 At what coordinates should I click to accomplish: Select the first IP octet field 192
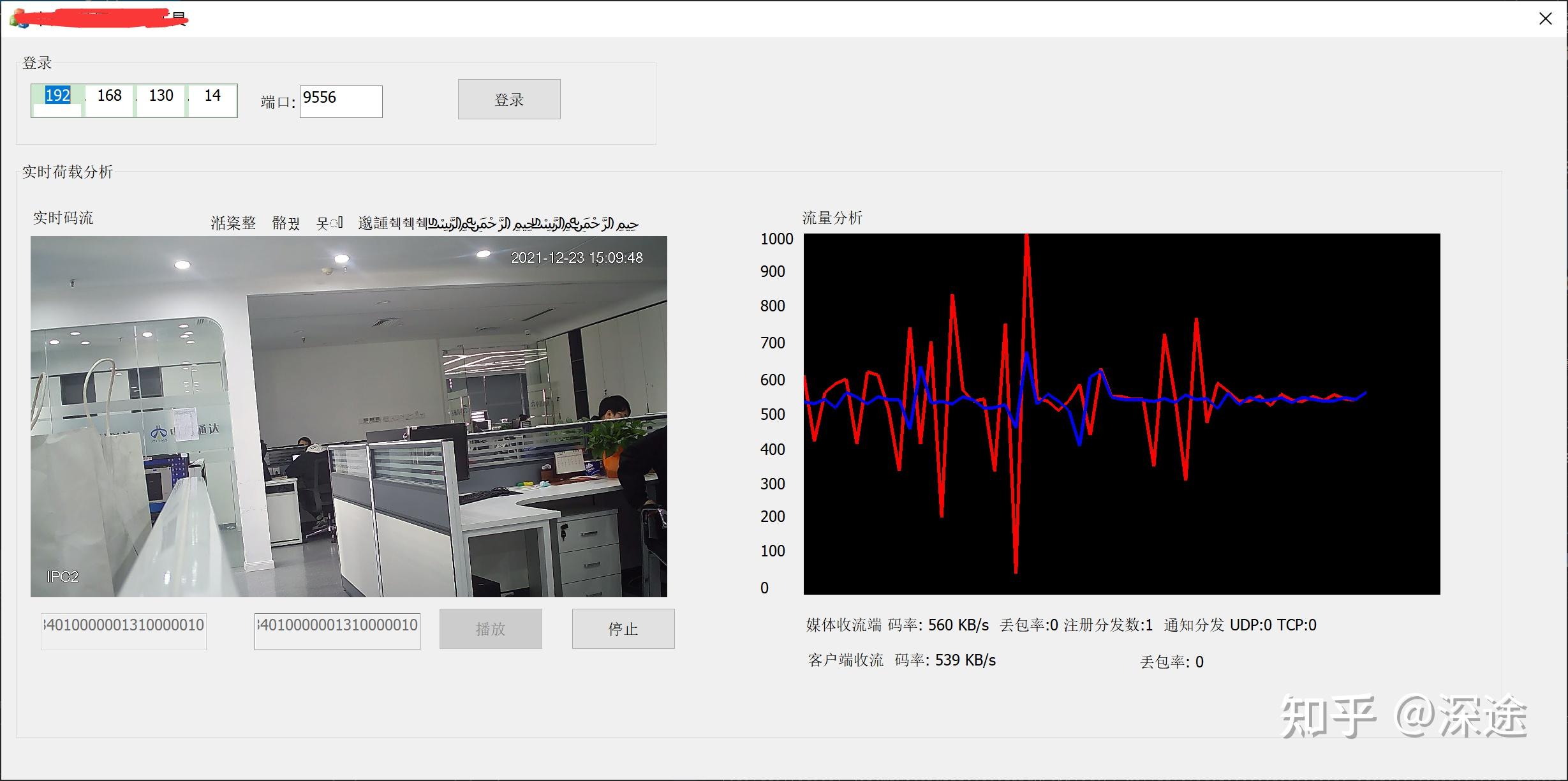click(x=57, y=96)
